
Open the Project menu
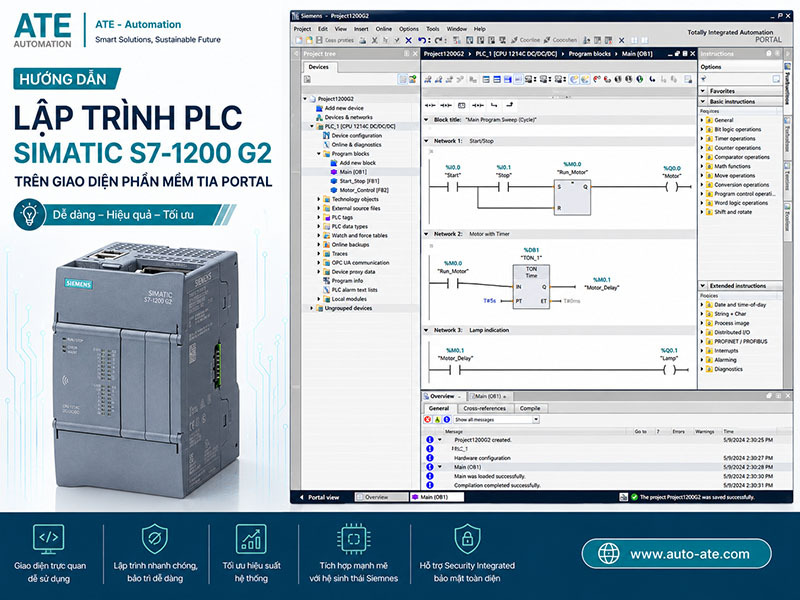[302, 29]
